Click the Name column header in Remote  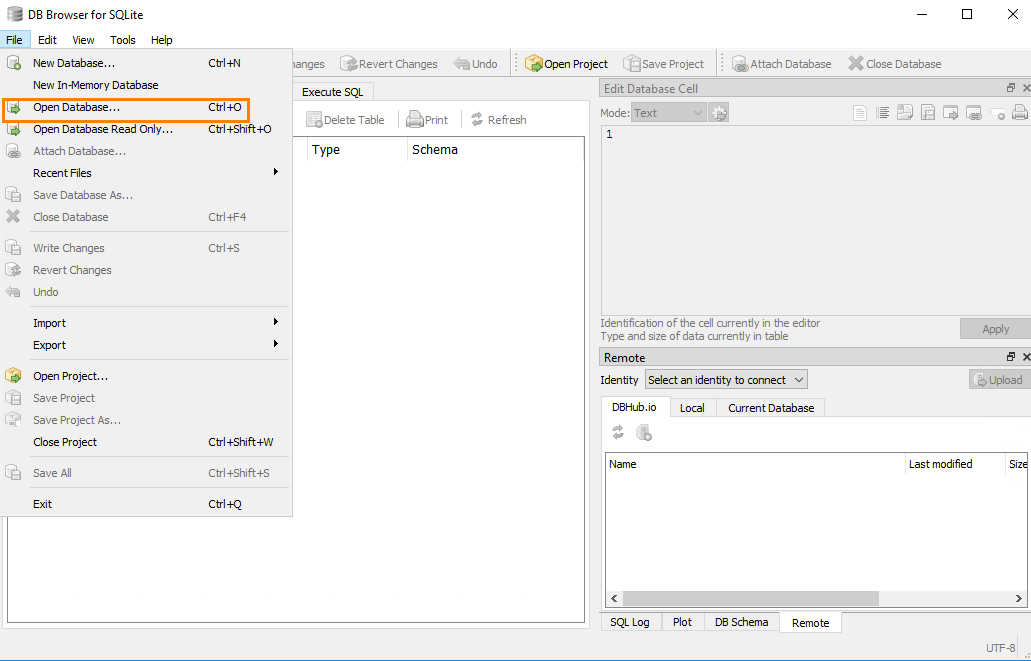click(755, 464)
